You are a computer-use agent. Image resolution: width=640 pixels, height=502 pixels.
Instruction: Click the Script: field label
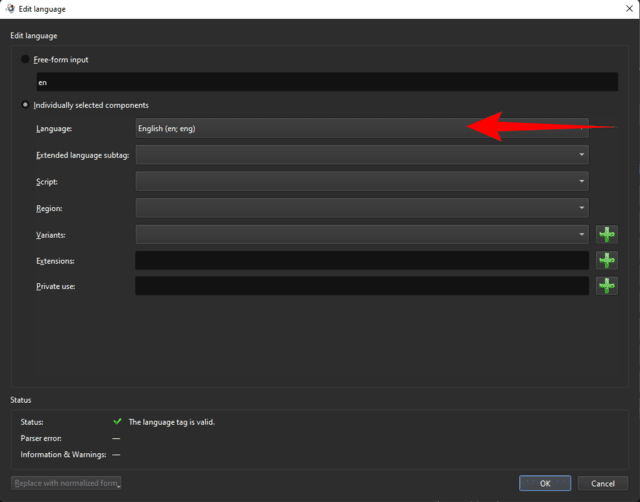[x=47, y=182]
